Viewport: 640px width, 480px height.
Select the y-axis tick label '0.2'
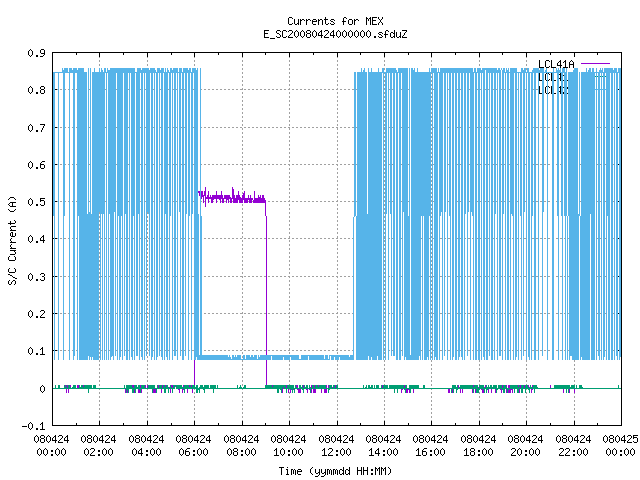[36, 314]
